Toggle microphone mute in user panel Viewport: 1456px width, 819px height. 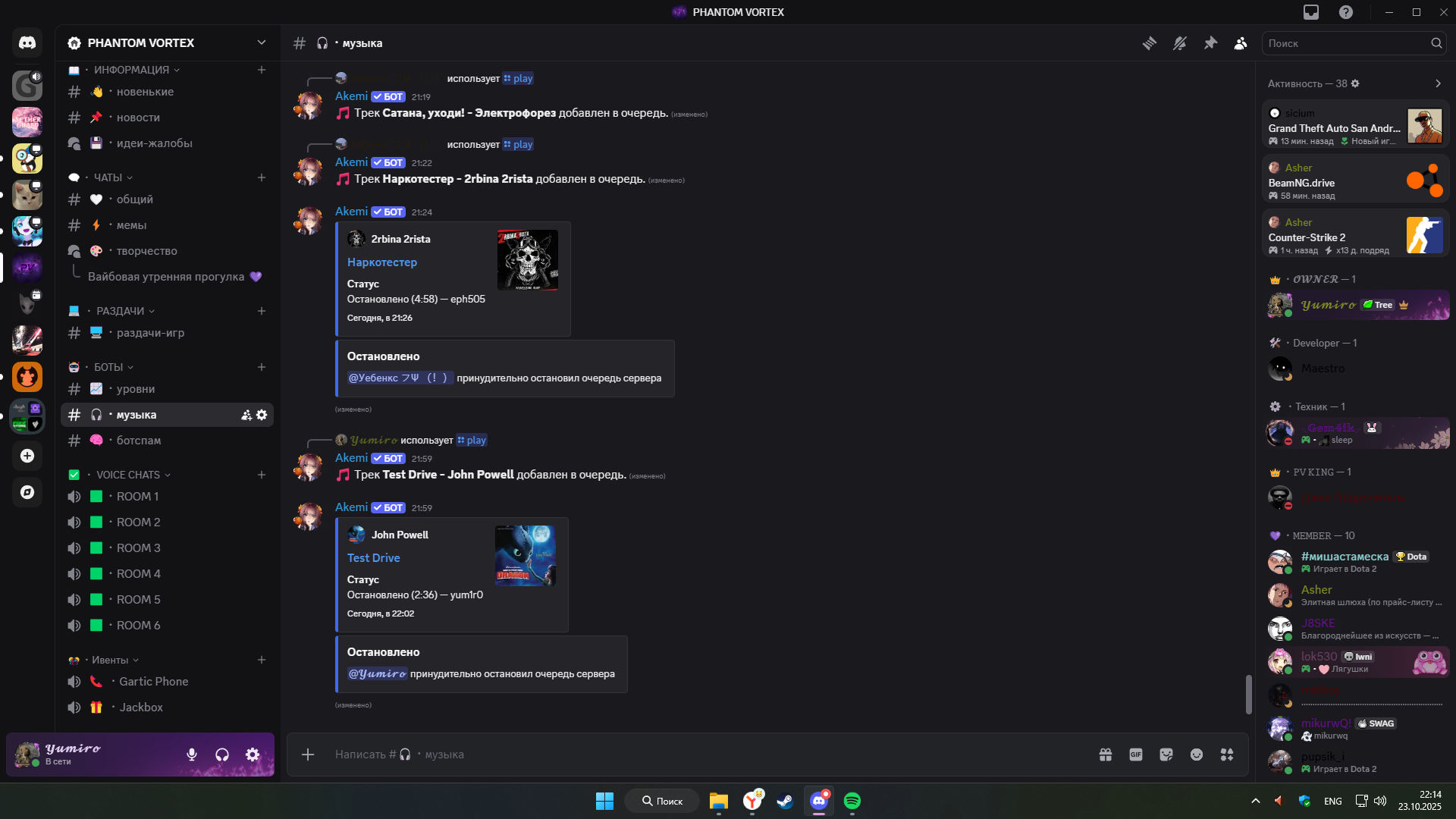coord(192,755)
